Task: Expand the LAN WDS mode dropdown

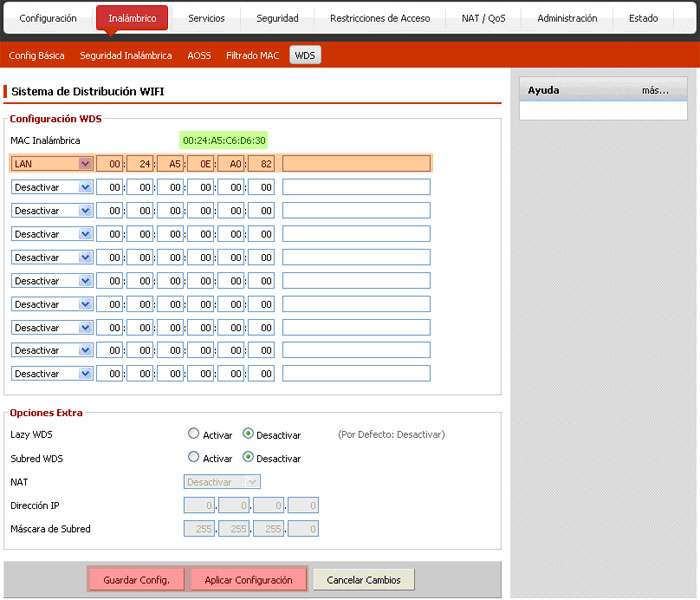Action: pyautogui.click(x=52, y=164)
